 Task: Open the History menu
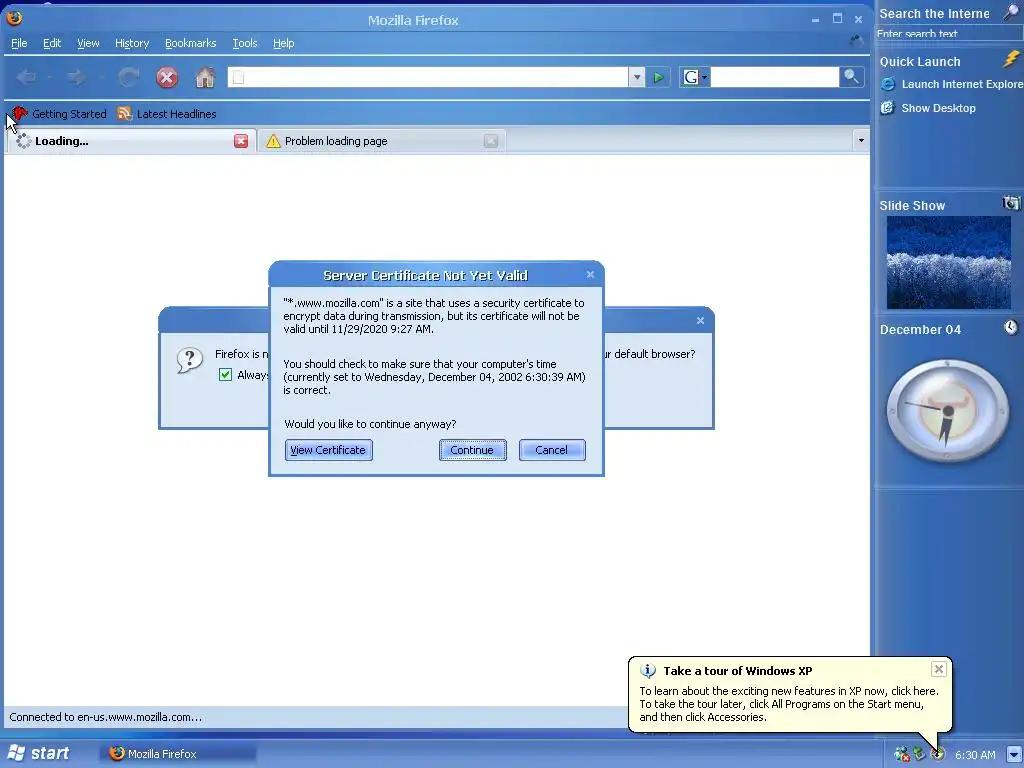pos(132,43)
